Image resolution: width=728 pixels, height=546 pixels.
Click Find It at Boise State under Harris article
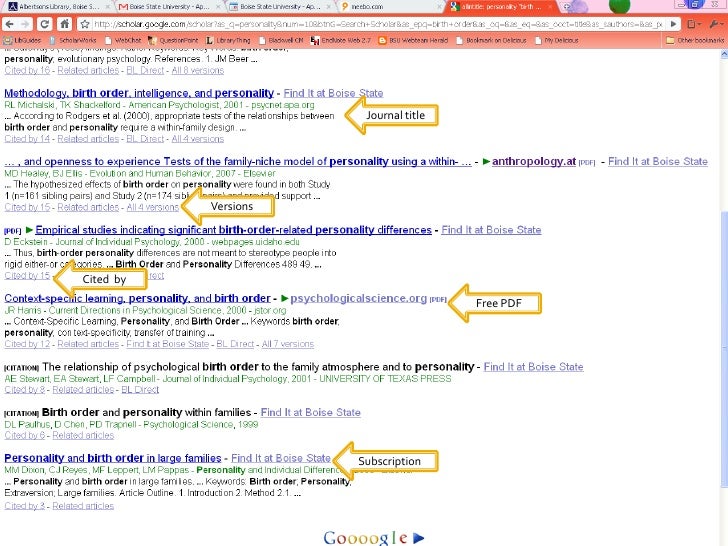pos(168,344)
